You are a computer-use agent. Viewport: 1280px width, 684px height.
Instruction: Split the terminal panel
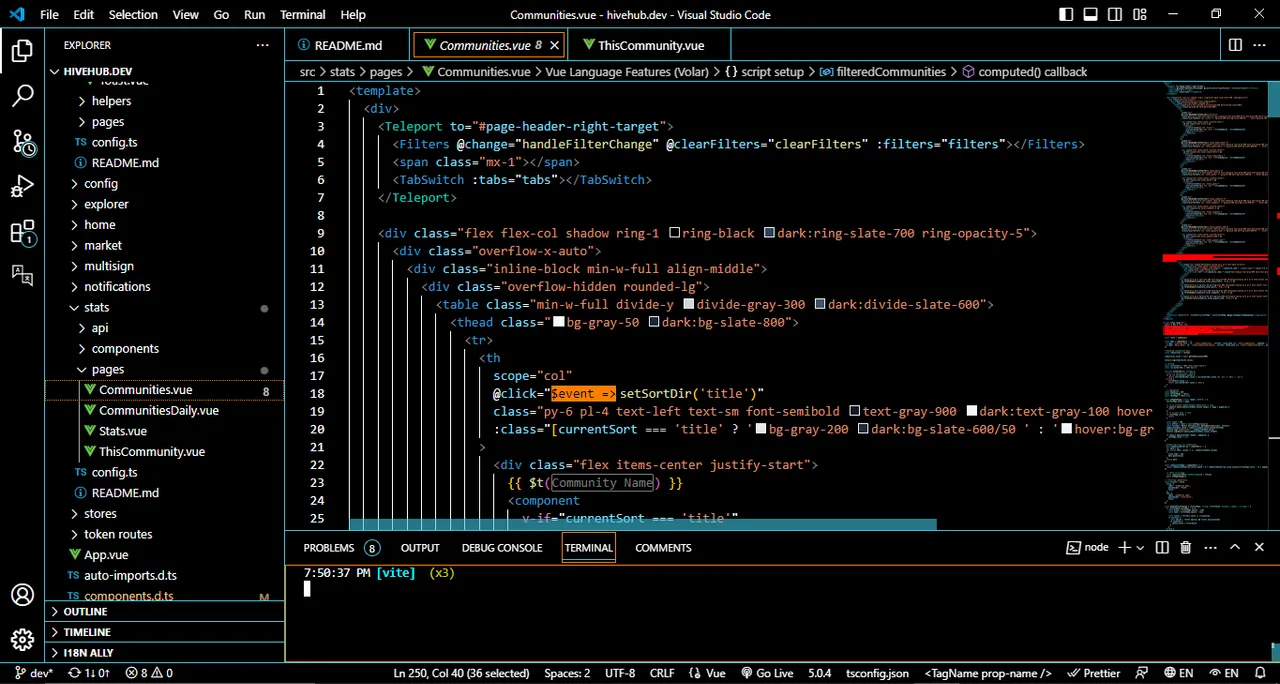coord(1162,547)
